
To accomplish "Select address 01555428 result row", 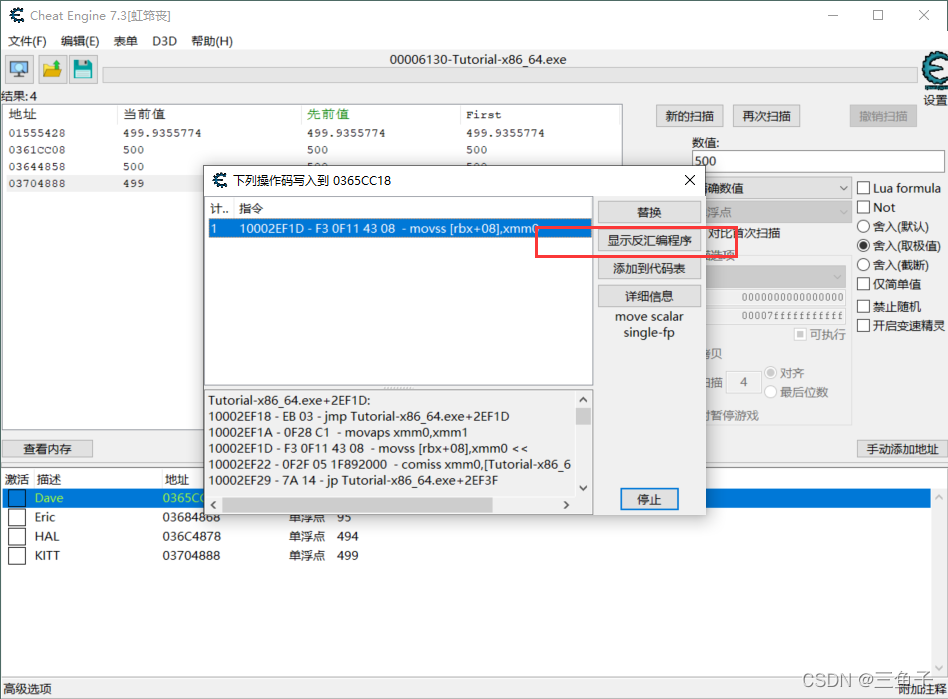I will pos(312,133).
